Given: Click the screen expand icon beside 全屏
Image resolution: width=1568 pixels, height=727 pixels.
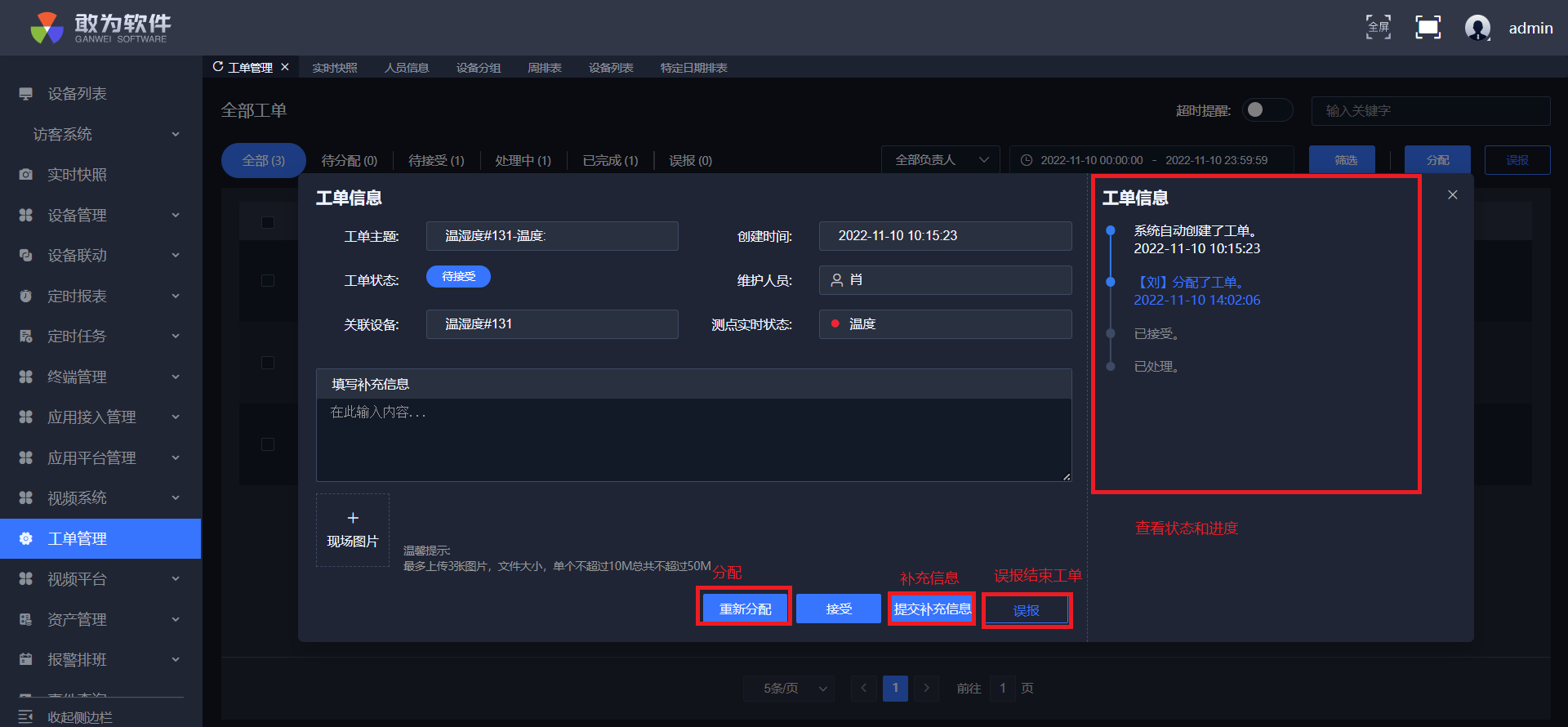Looking at the screenshot, I should [x=1428, y=27].
